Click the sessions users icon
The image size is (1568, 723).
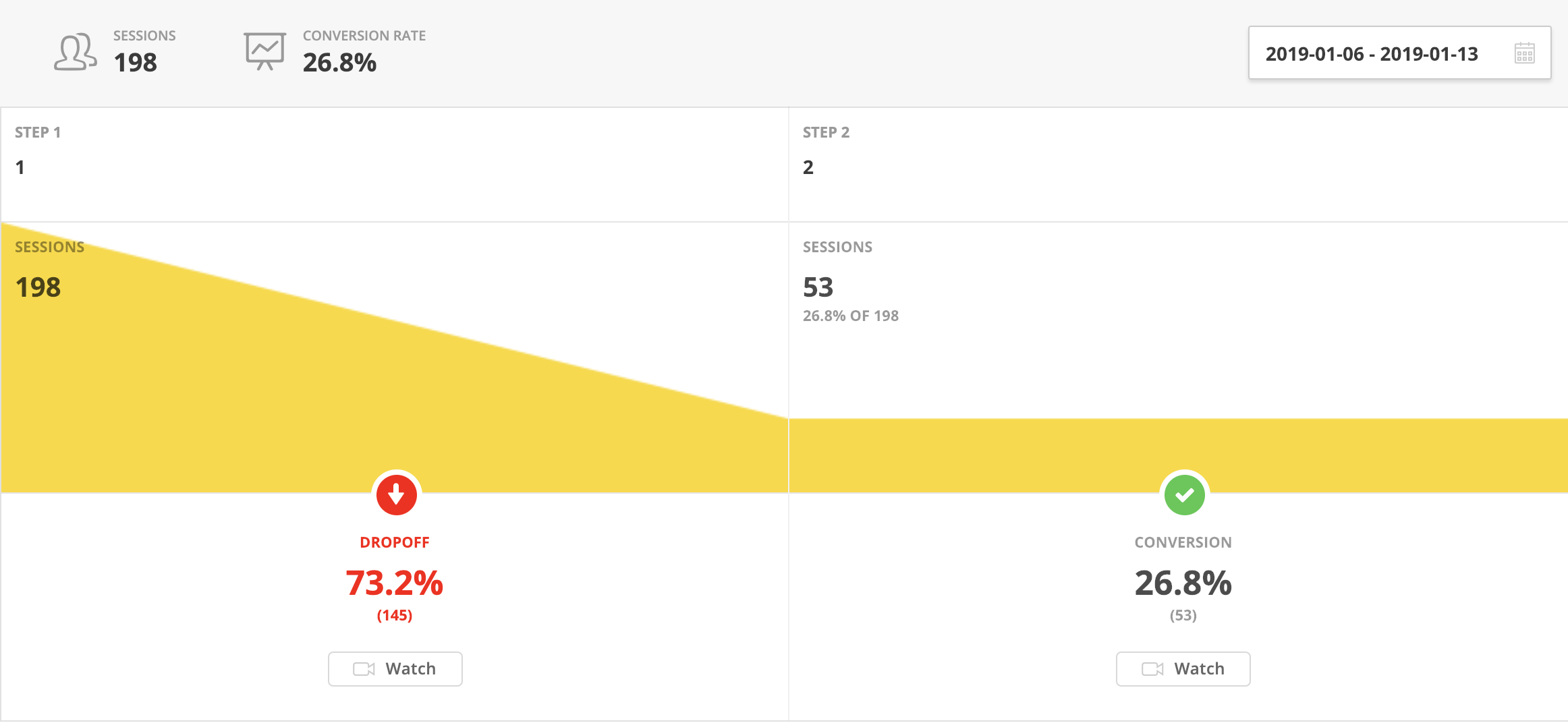coord(75,52)
